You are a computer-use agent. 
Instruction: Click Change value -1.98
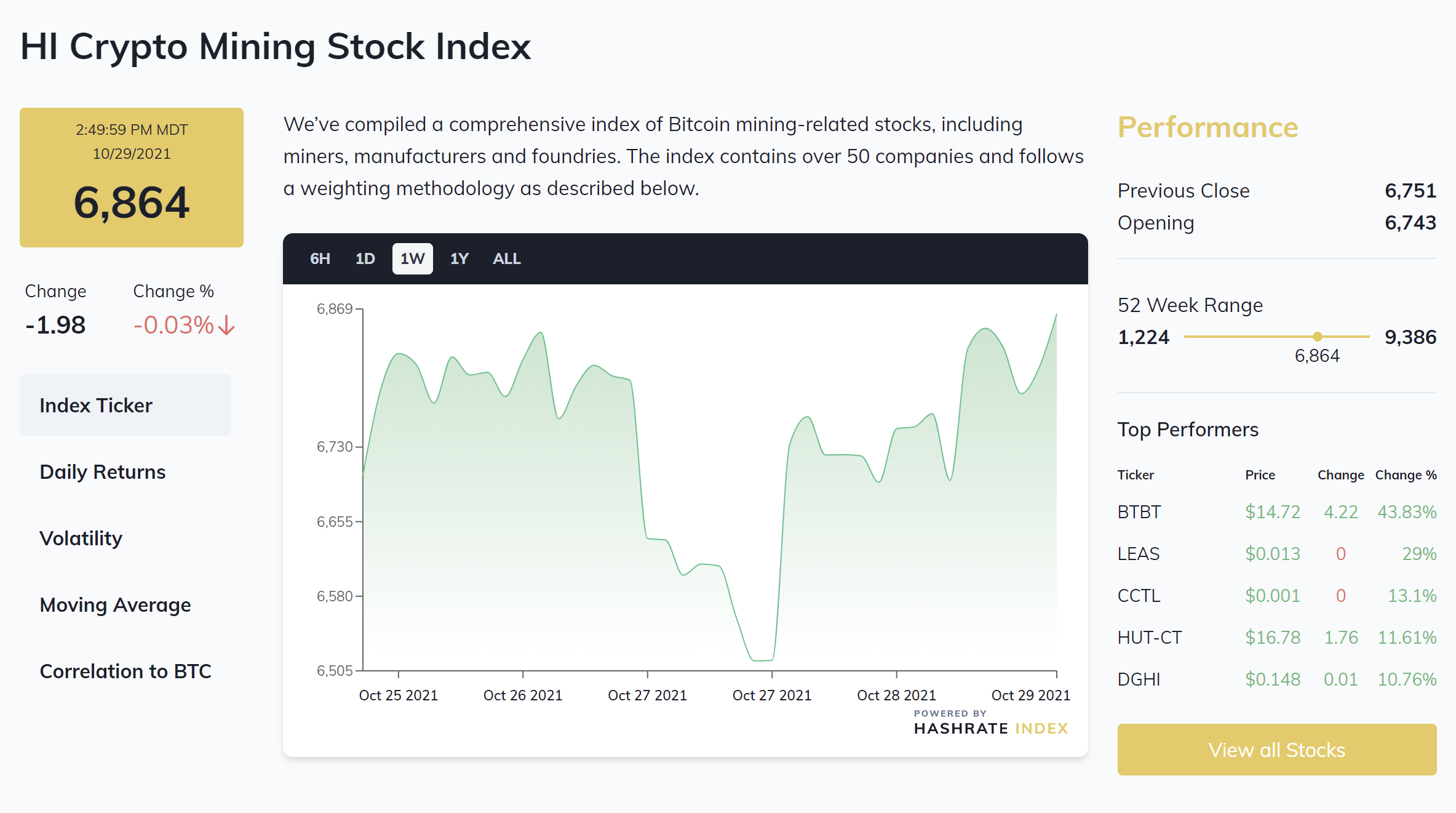(55, 325)
